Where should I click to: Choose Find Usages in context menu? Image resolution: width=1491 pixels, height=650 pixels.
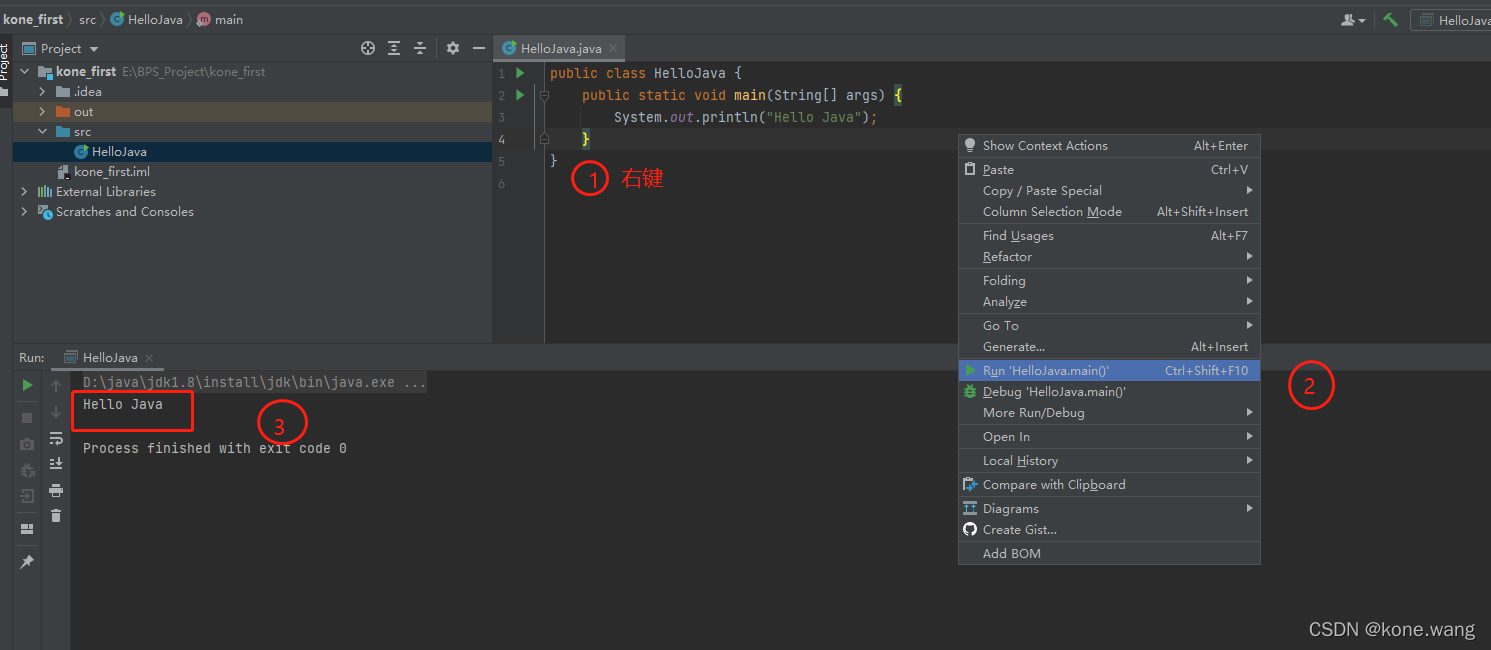click(x=1109, y=236)
